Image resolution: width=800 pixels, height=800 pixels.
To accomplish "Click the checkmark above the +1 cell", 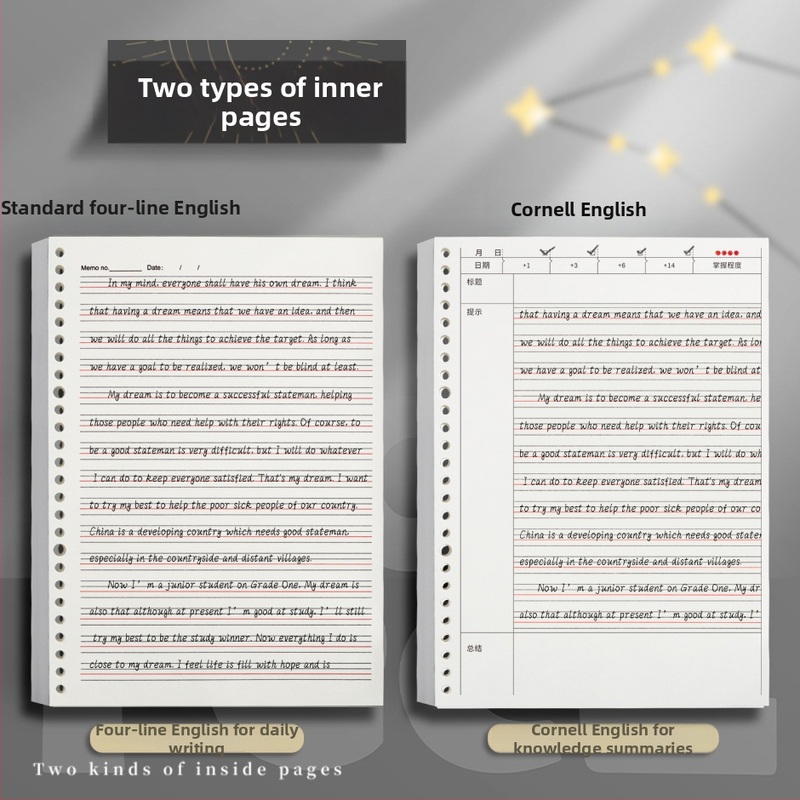I will pos(547,251).
